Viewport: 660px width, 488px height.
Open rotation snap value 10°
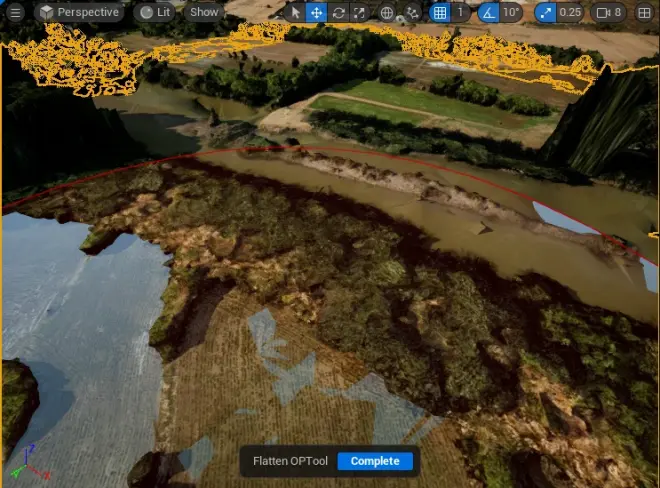click(511, 13)
